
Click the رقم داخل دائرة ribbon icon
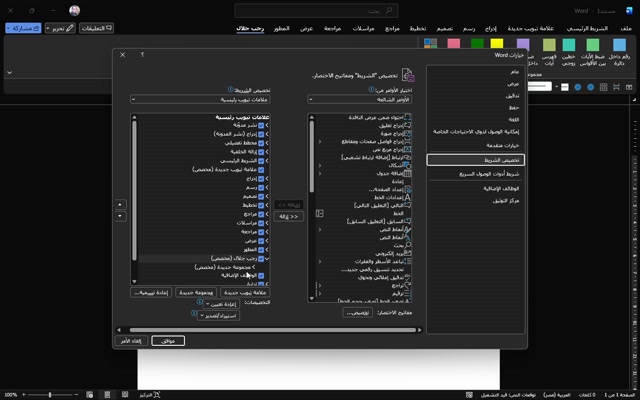click(621, 56)
